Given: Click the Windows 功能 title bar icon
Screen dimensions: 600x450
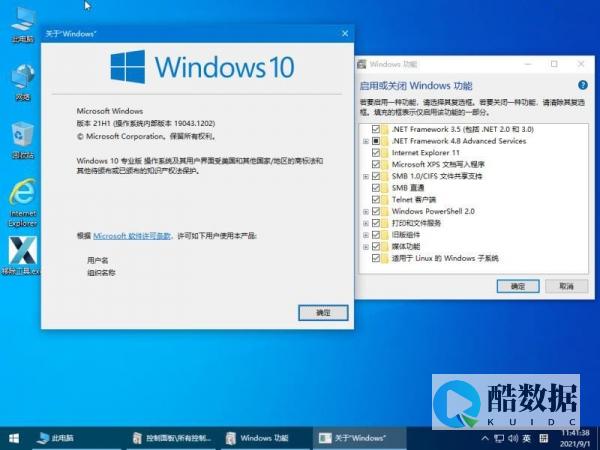Looking at the screenshot, I should pos(362,64).
